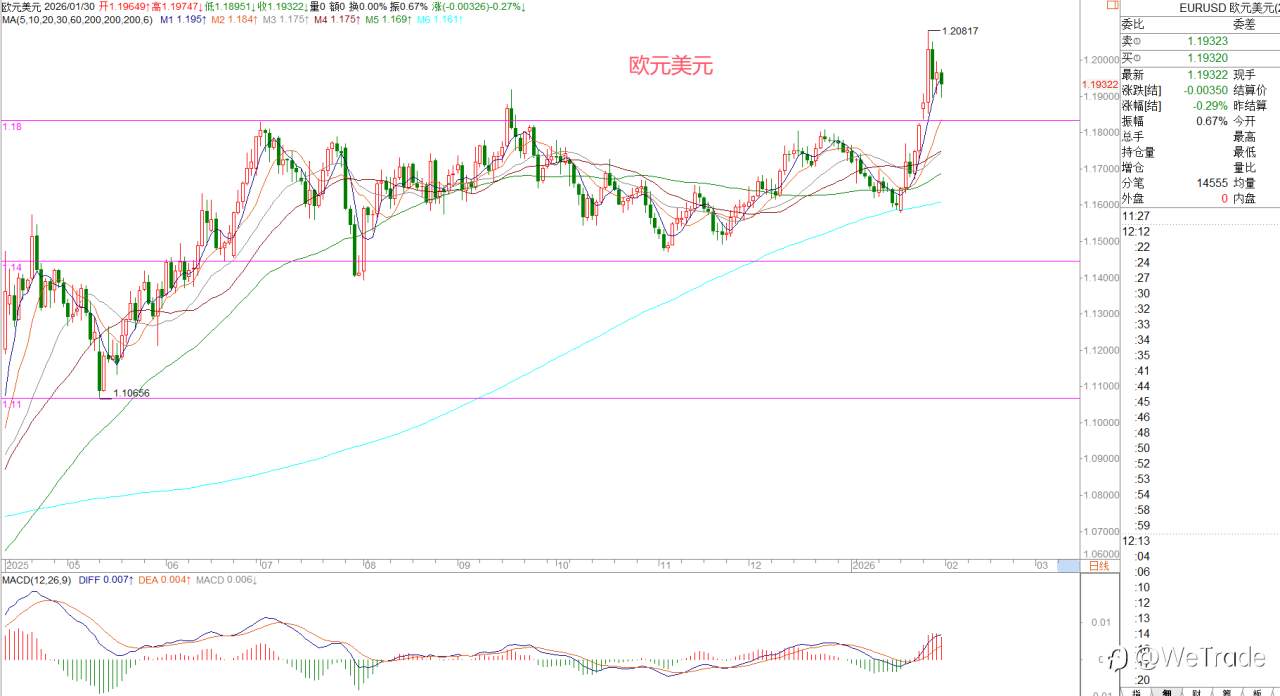This screenshot has height=696, width=1280.
Task: Click the 07 month marker on time axis
Action: pyautogui.click(x=266, y=566)
